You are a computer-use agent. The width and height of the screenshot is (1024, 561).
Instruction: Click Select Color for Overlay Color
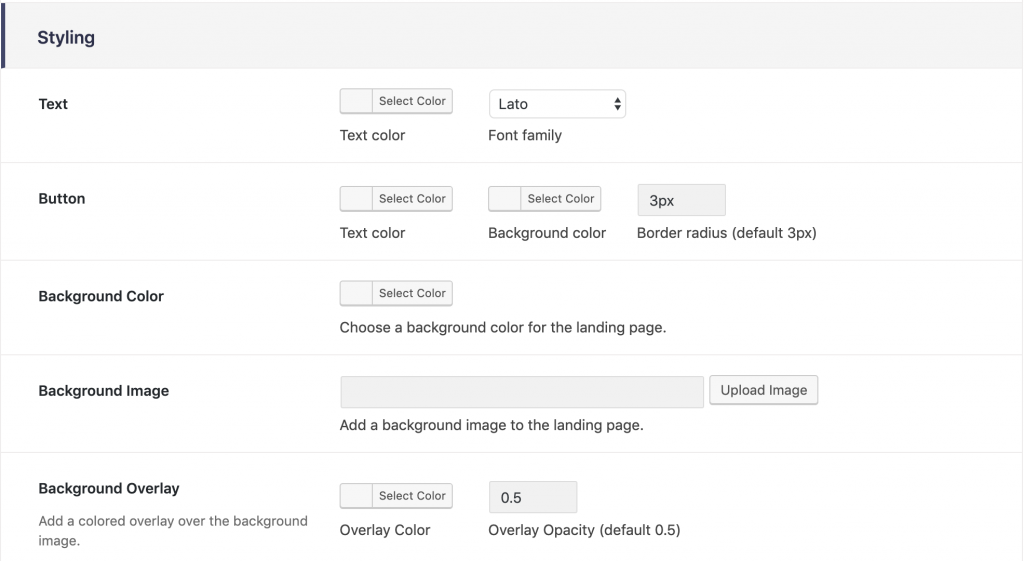tap(412, 496)
